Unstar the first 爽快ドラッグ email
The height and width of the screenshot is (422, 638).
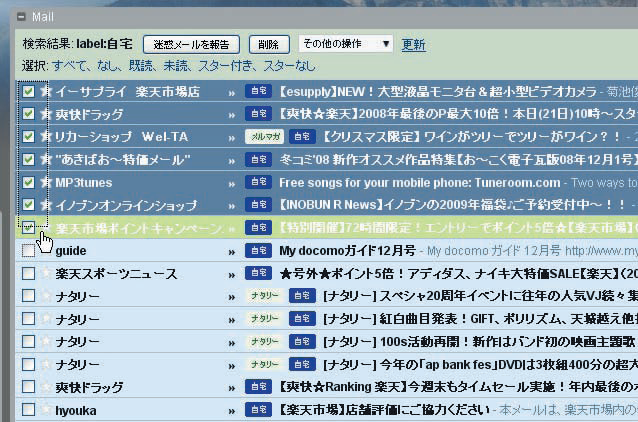45,114
